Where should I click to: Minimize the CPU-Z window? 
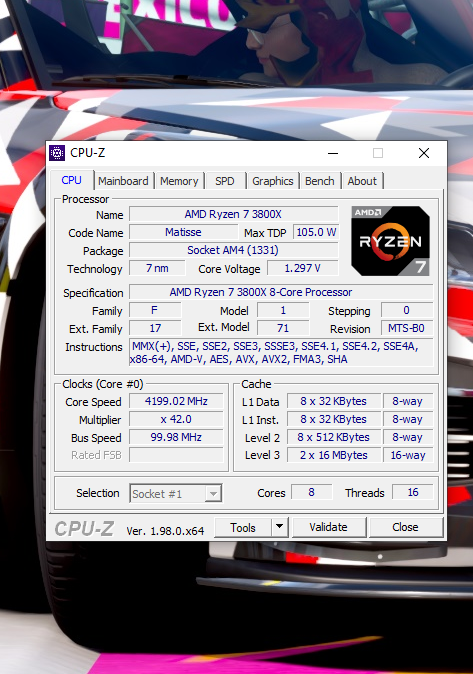[x=333, y=153]
